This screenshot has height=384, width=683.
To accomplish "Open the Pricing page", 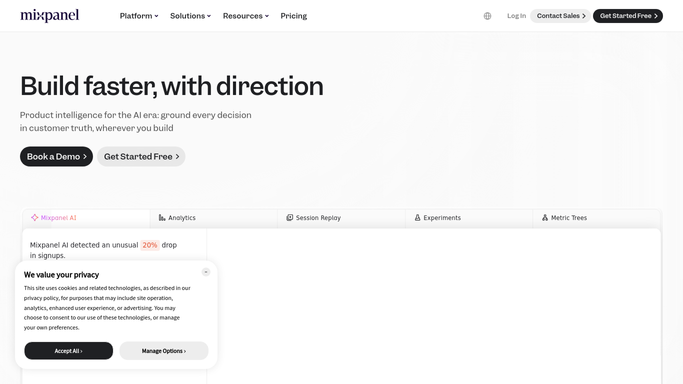I will pos(294,16).
